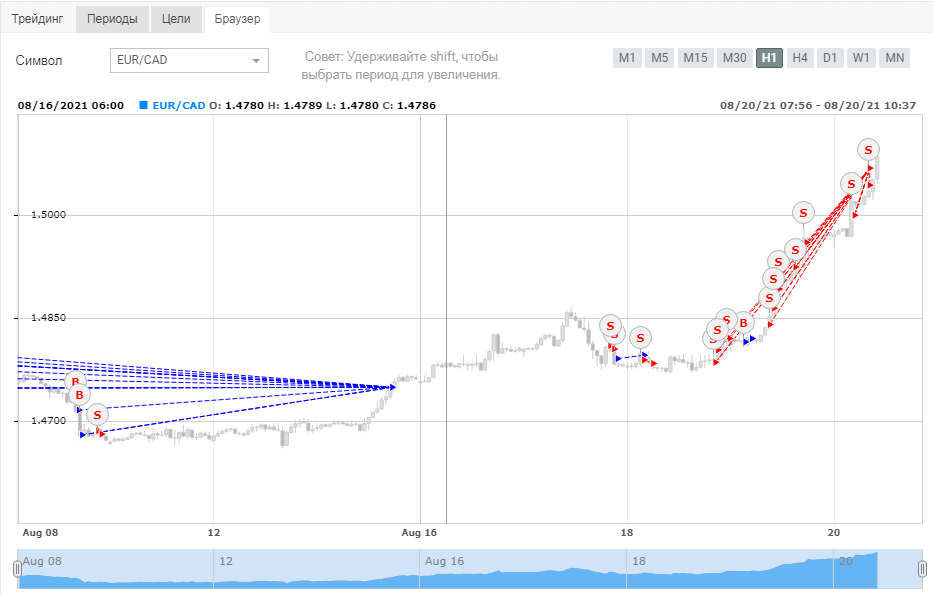Open the Трейдинг tab
Viewport: 933px width, 595px height.
pyautogui.click(x=37, y=19)
